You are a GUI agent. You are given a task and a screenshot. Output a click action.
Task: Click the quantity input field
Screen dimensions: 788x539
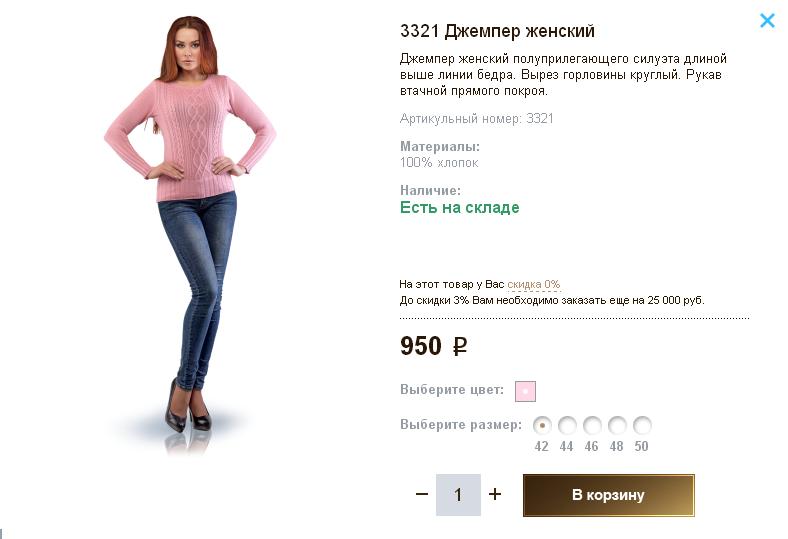tap(458, 495)
